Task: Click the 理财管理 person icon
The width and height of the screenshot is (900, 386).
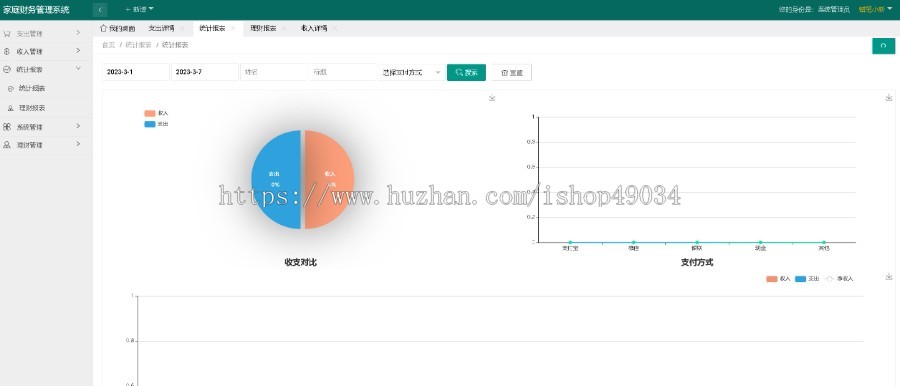Action: [7, 145]
